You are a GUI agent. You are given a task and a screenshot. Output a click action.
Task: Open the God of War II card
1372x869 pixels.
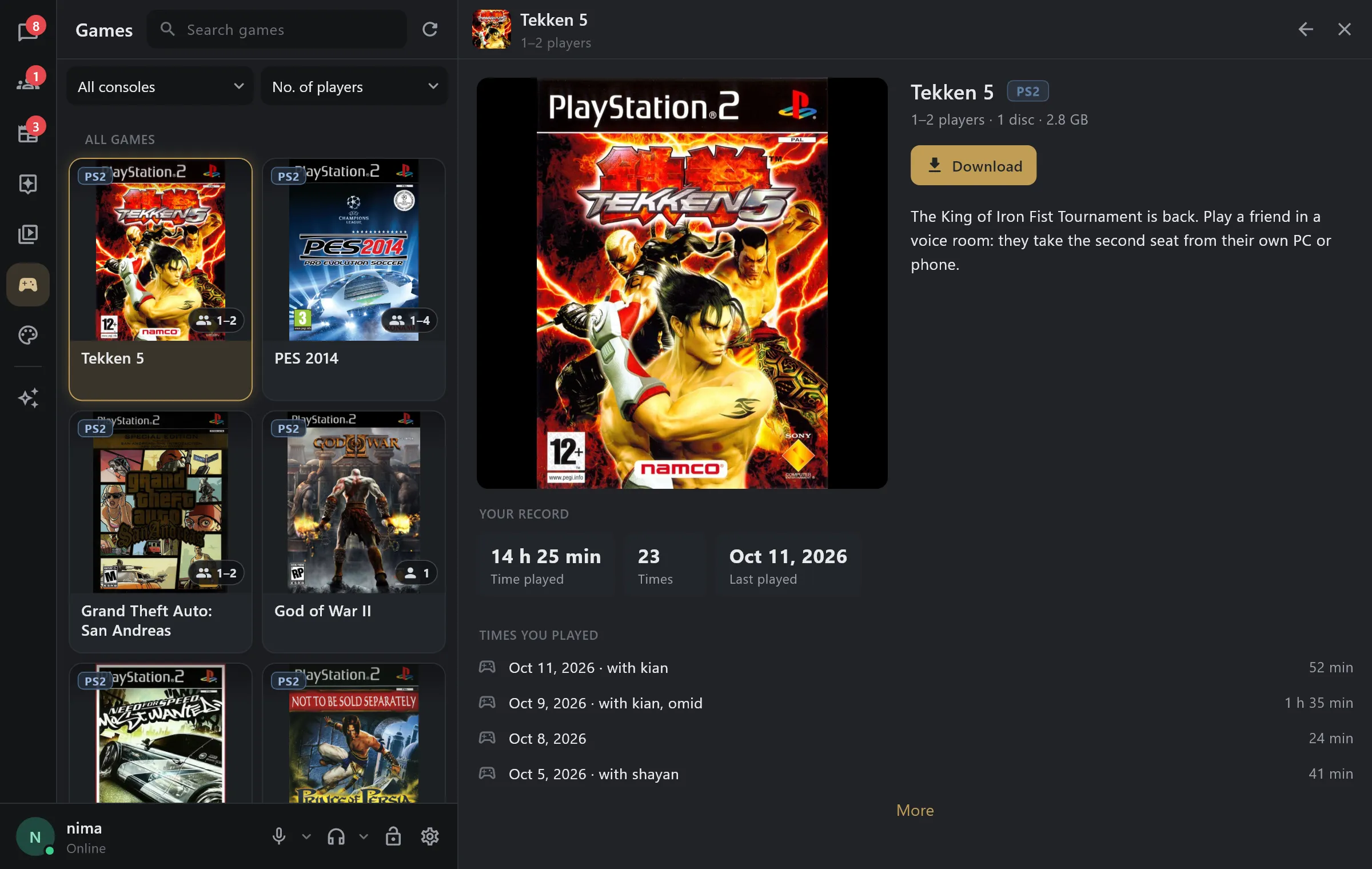(354, 532)
